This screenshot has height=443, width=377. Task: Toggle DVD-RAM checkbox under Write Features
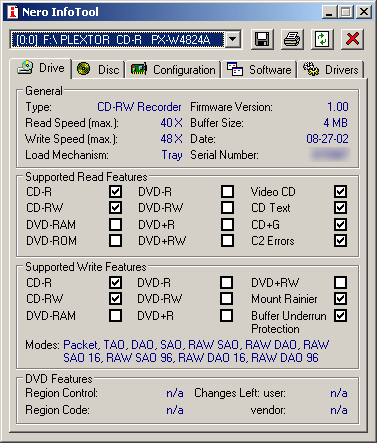click(x=115, y=315)
